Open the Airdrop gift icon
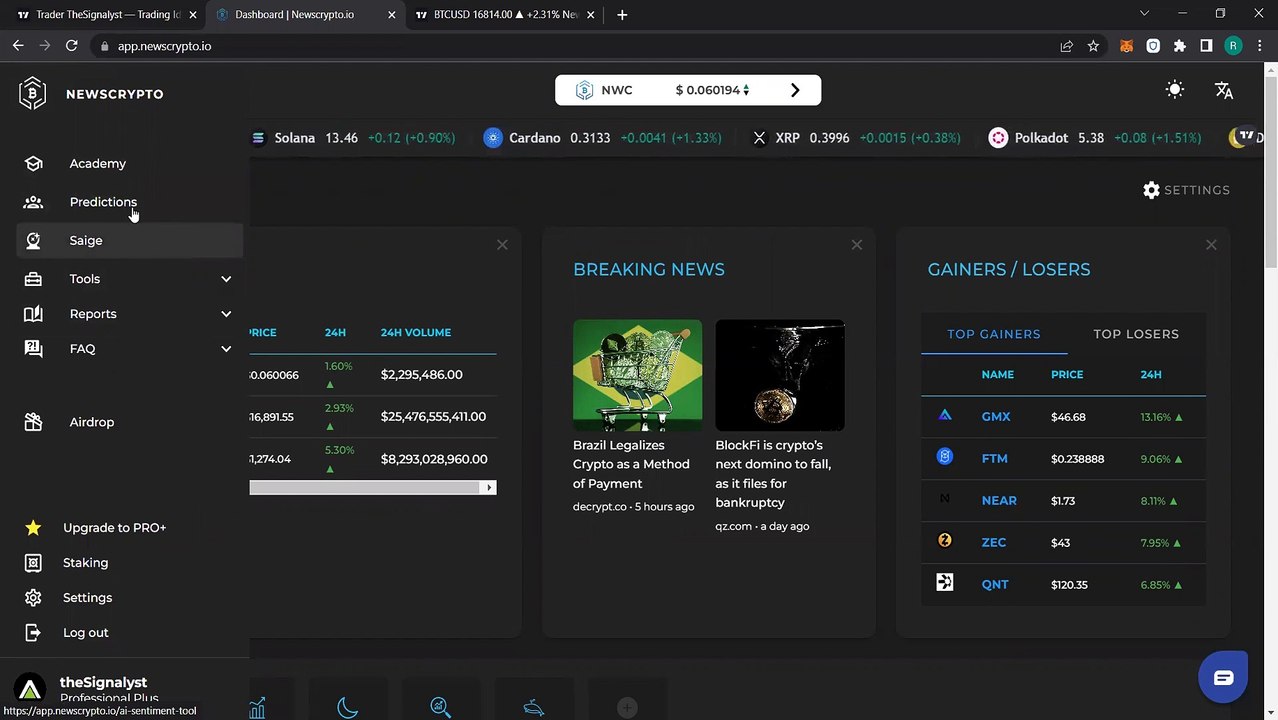The height and width of the screenshot is (720, 1278). click(x=33, y=422)
